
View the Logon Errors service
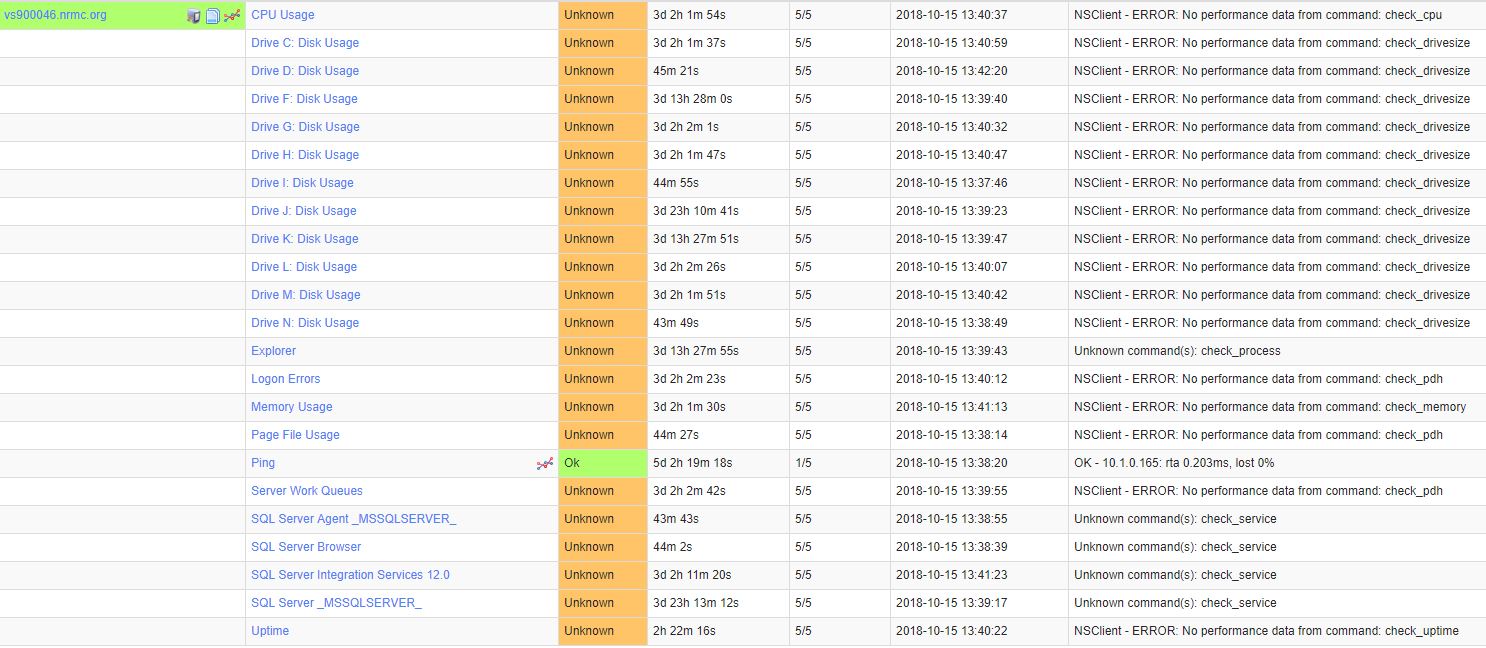point(285,379)
